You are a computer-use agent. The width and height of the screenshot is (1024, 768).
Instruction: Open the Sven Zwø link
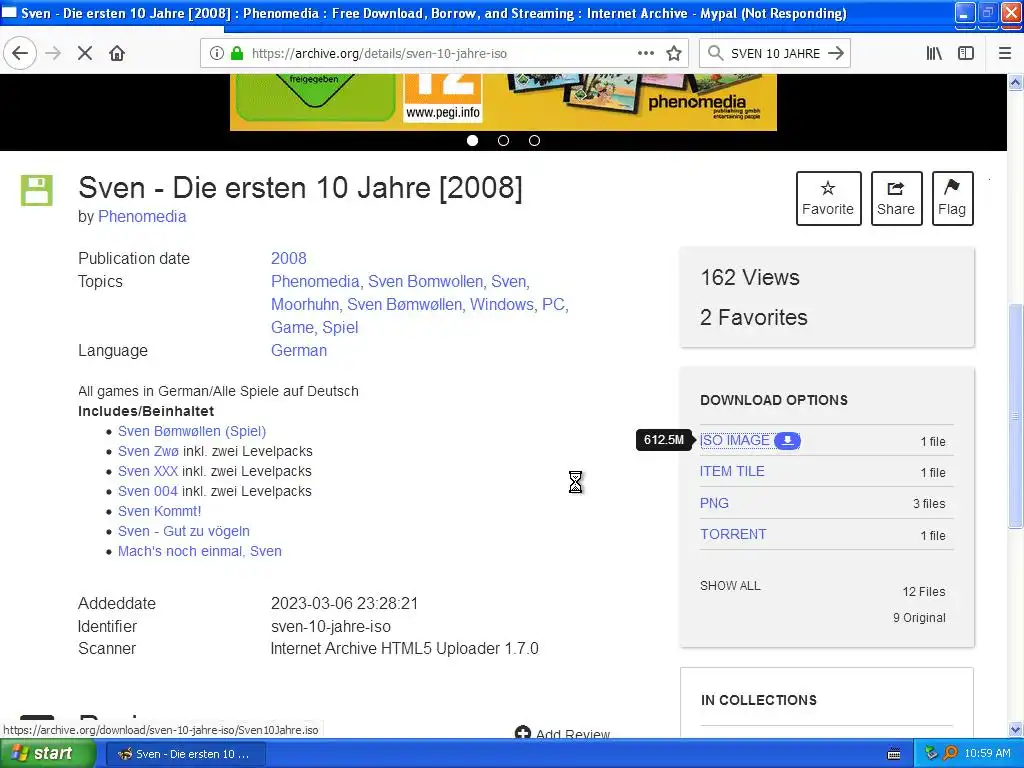click(x=148, y=451)
